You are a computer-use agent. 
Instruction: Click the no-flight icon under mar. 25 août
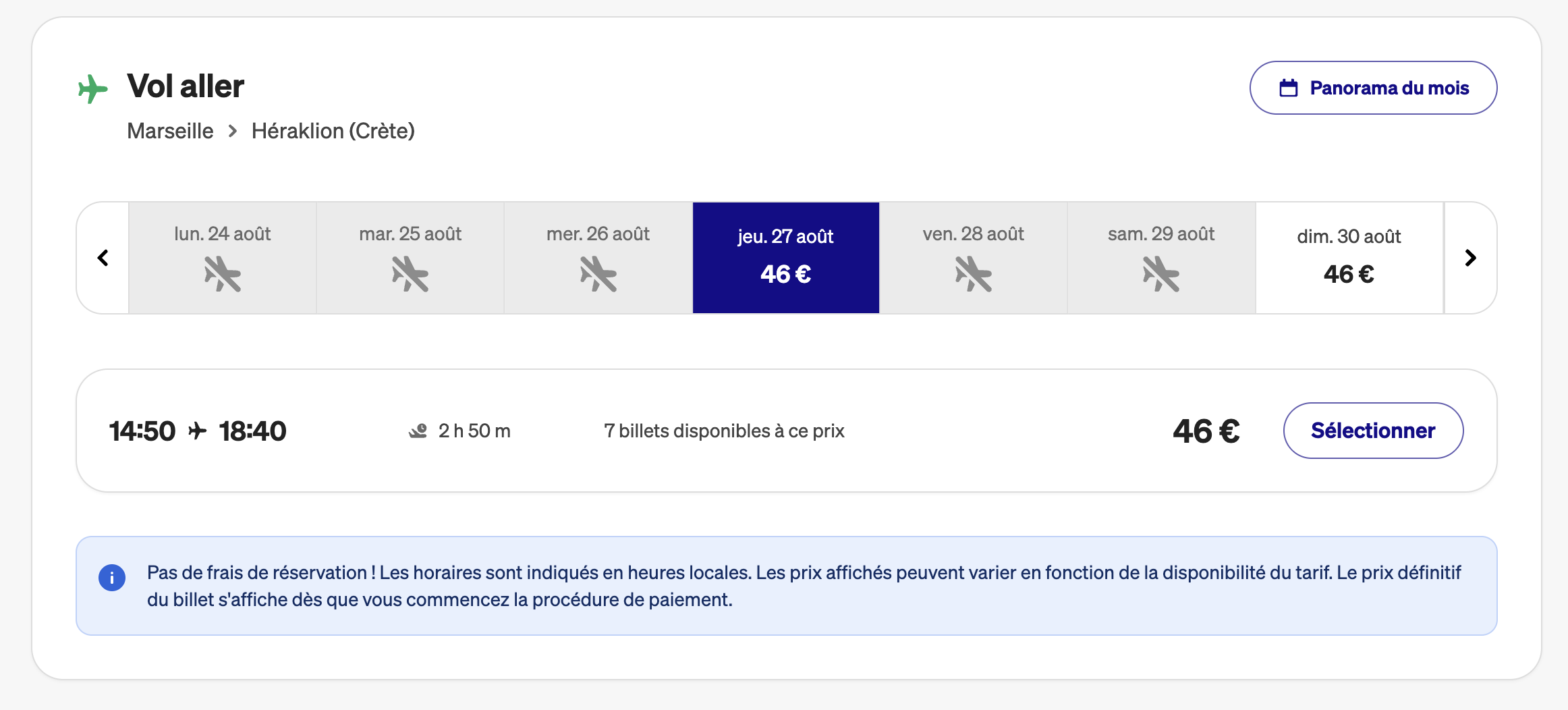click(x=410, y=274)
